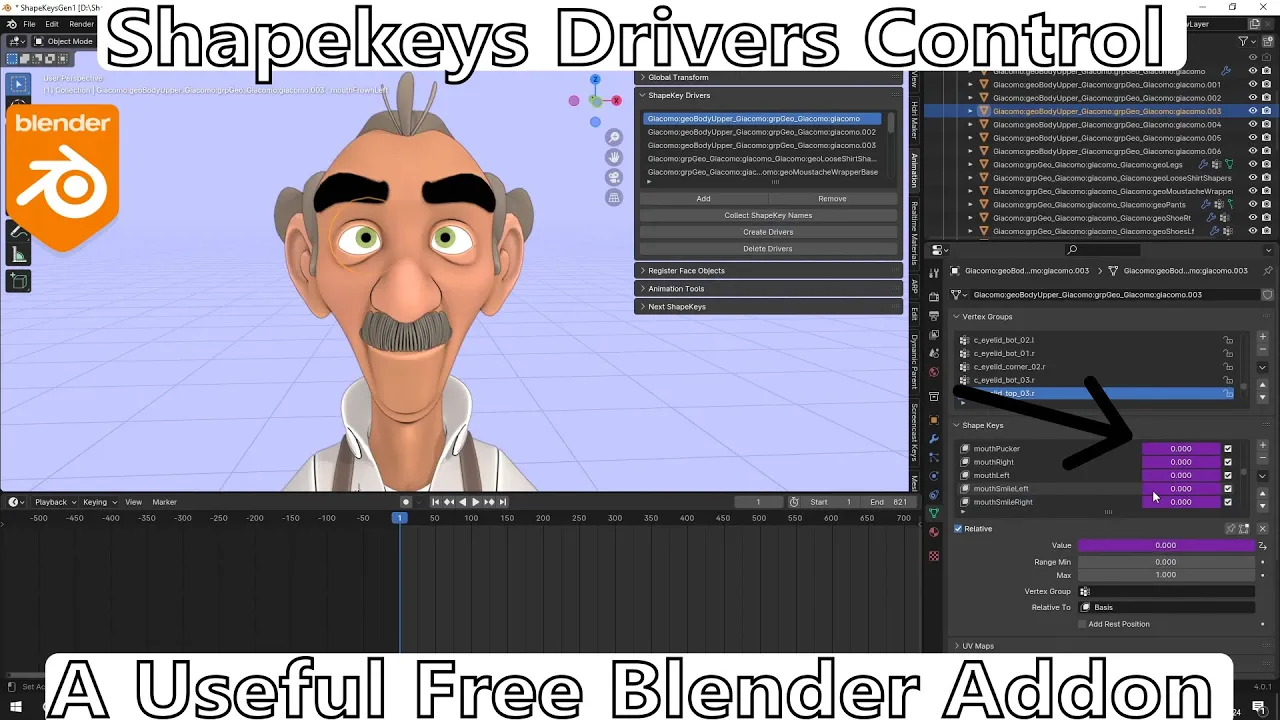Viewport: 1280px width, 720px height.
Task: Click the purple Value slider
Action: point(1165,545)
